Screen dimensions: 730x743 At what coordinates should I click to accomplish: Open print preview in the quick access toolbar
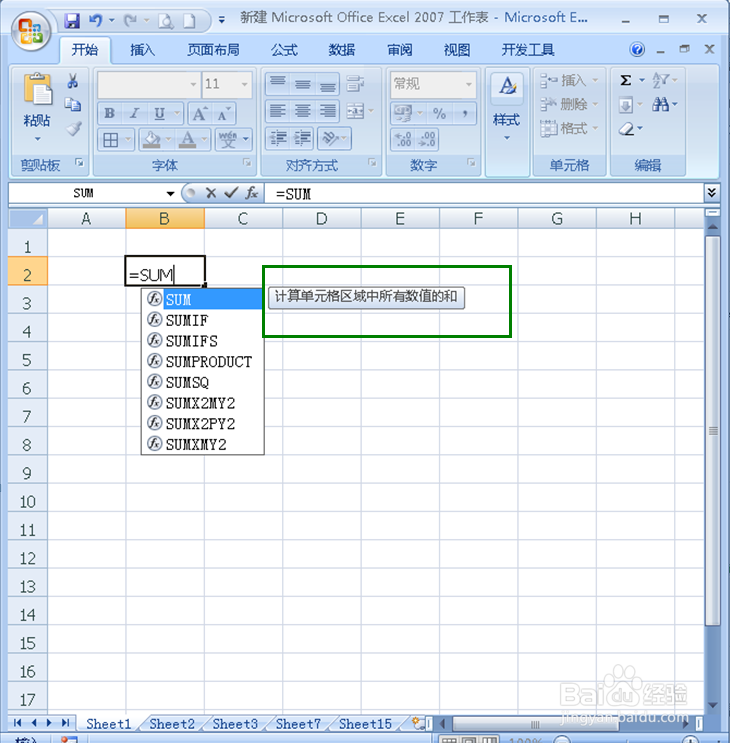(x=165, y=21)
